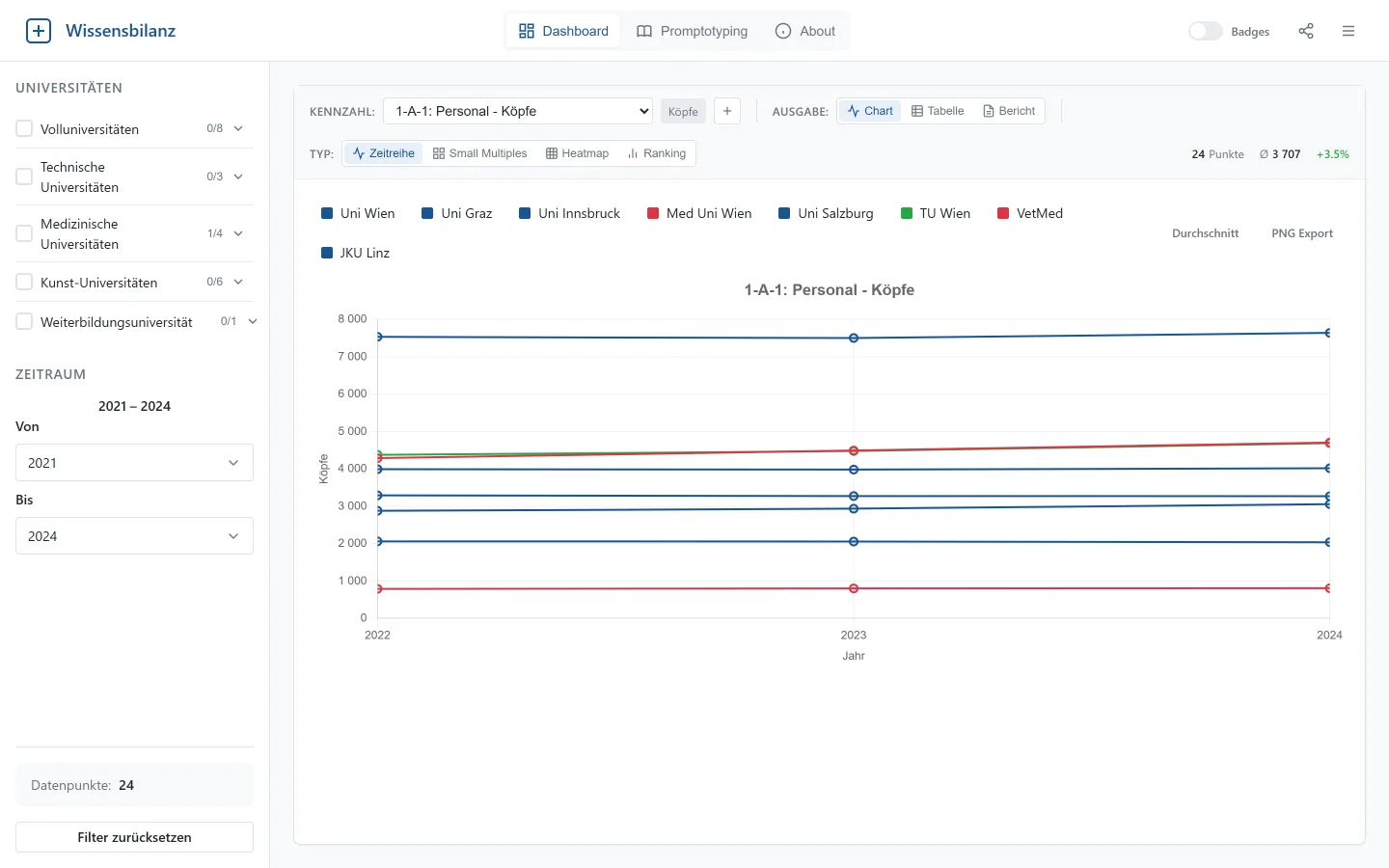Check the Medizinische Universitäten checkbox
The width and height of the screenshot is (1389, 868).
tap(24, 233)
